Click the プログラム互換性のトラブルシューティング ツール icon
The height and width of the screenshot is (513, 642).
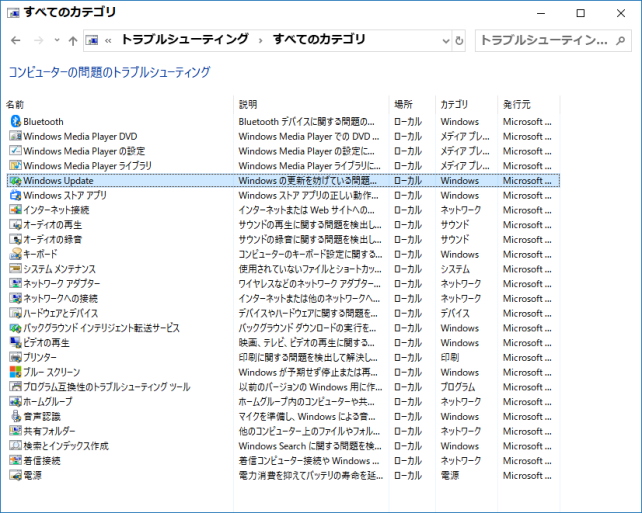click(x=16, y=386)
